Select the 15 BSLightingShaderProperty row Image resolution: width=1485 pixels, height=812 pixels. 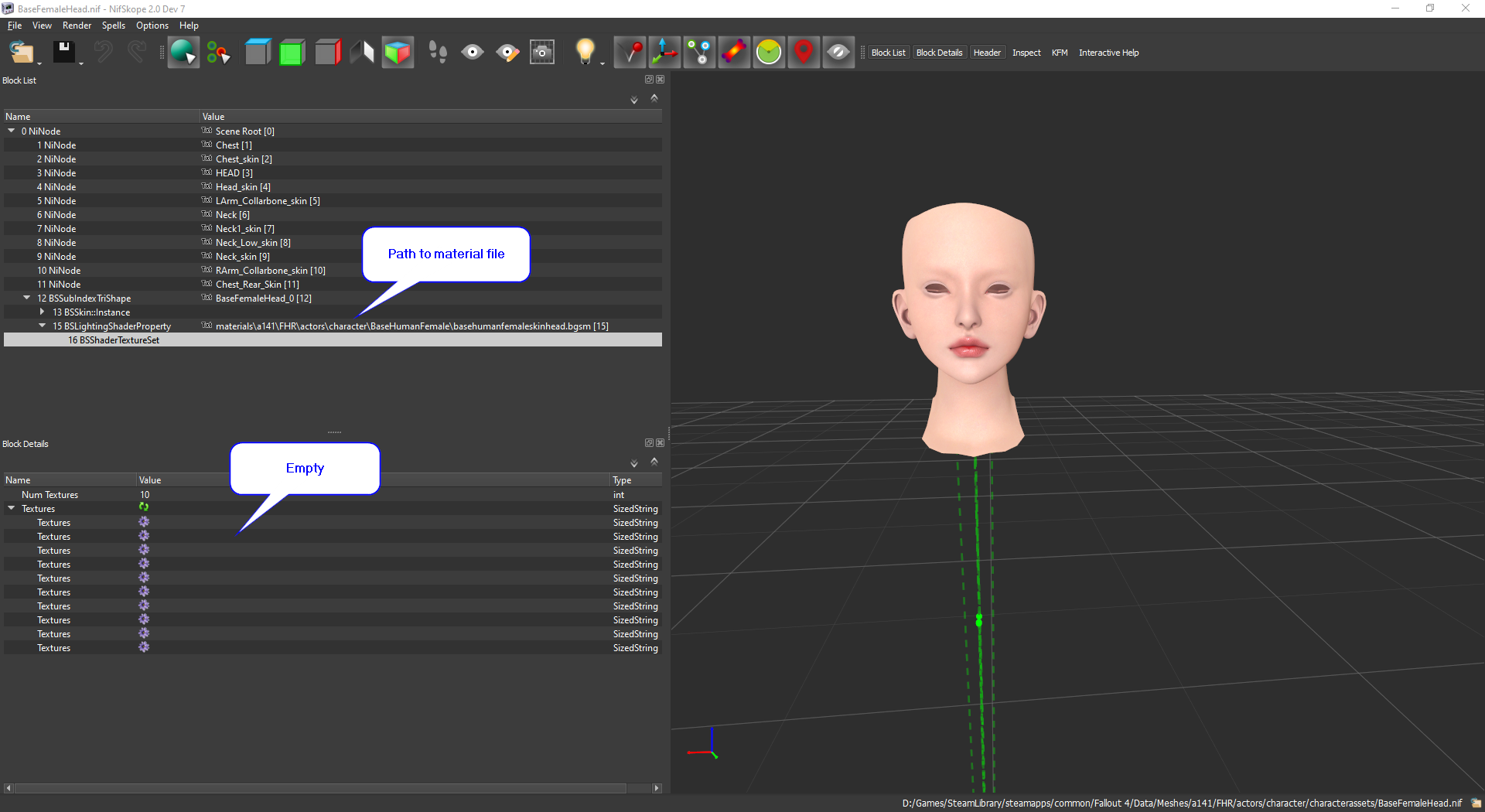[x=111, y=326]
